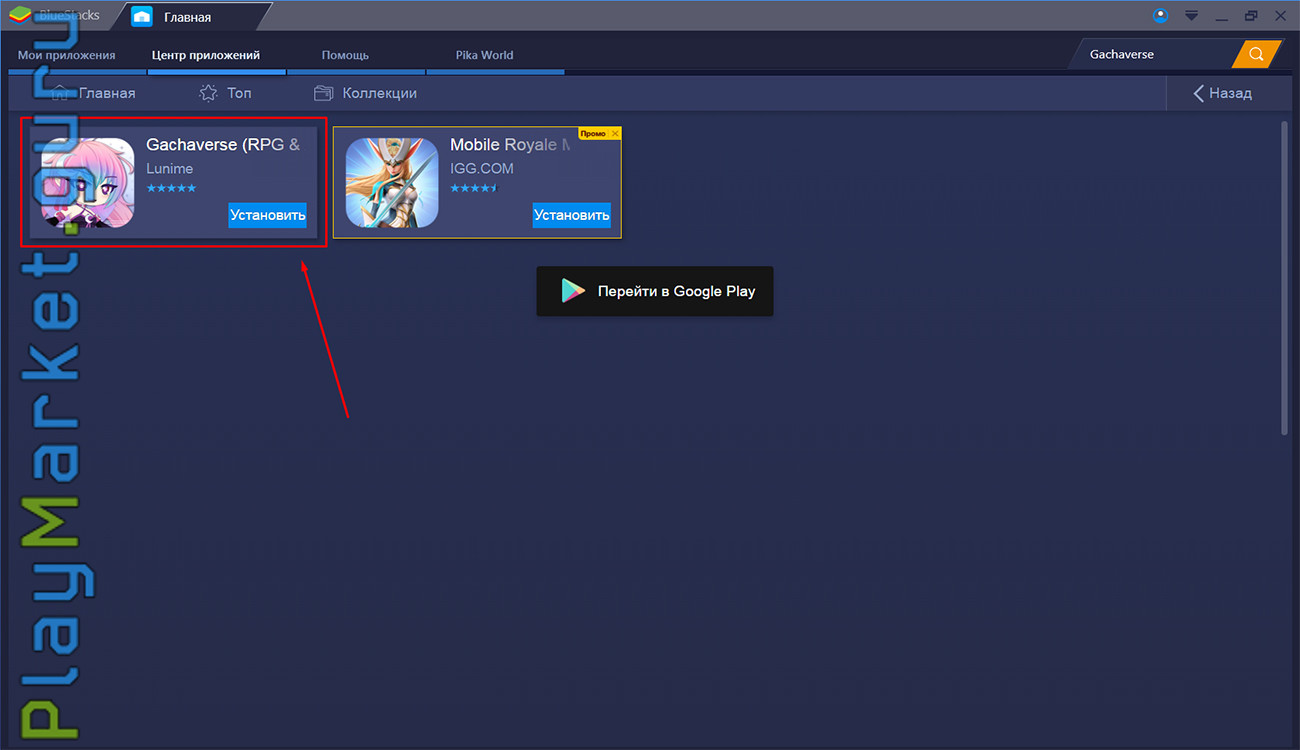The image size is (1300, 750).
Task: Install Gachaverse with the Установить button
Action: point(267,215)
